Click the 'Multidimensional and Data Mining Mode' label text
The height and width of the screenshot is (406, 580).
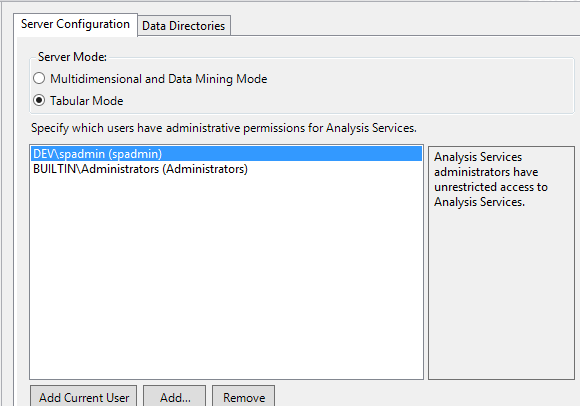click(159, 79)
